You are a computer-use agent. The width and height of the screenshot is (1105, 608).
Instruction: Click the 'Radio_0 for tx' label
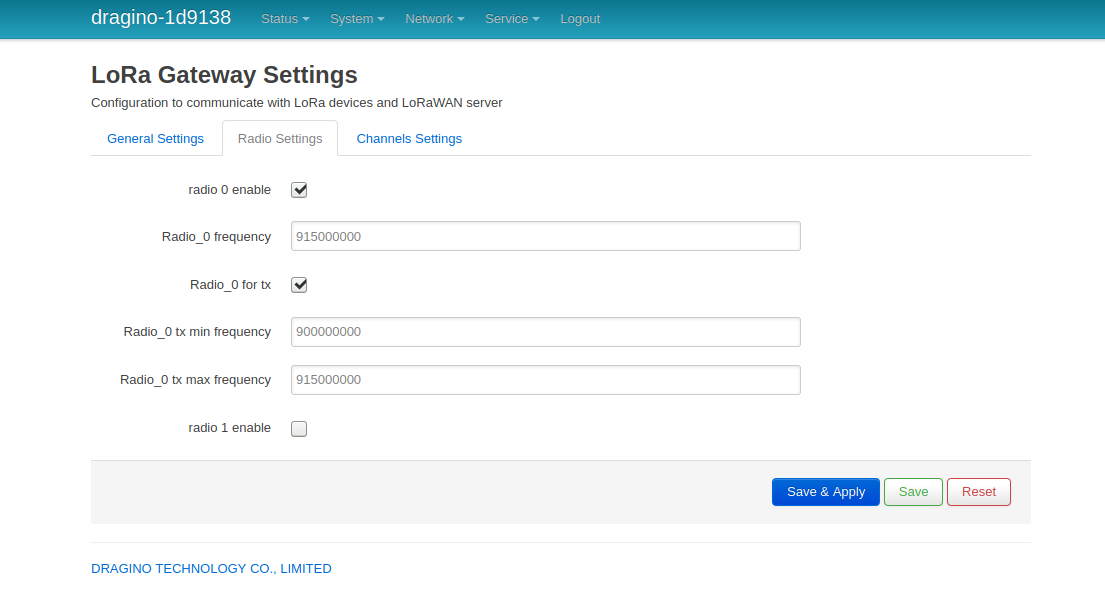pos(230,285)
